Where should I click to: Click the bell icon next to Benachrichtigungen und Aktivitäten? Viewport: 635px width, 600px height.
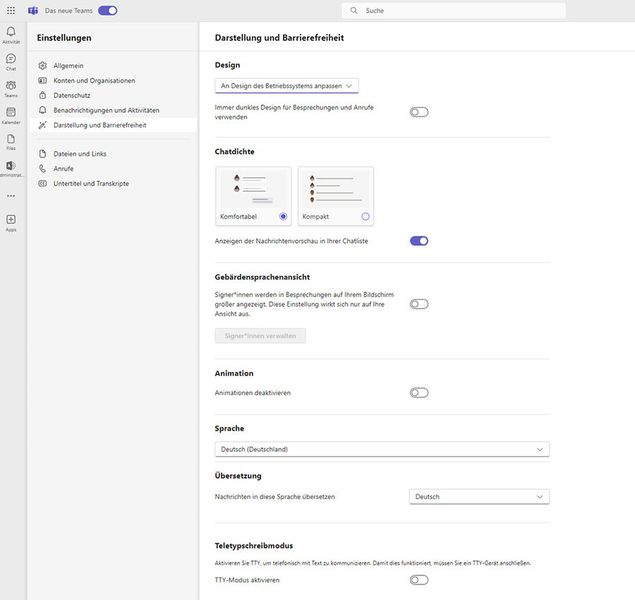[x=43, y=110]
